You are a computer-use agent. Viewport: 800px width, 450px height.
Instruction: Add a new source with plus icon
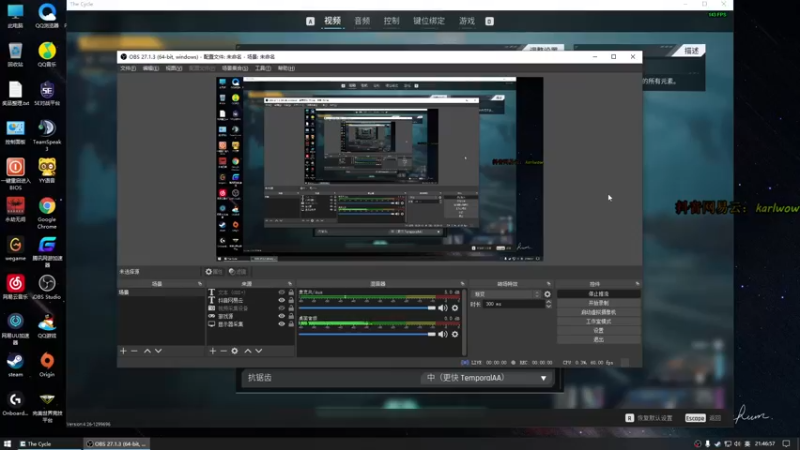[213, 351]
